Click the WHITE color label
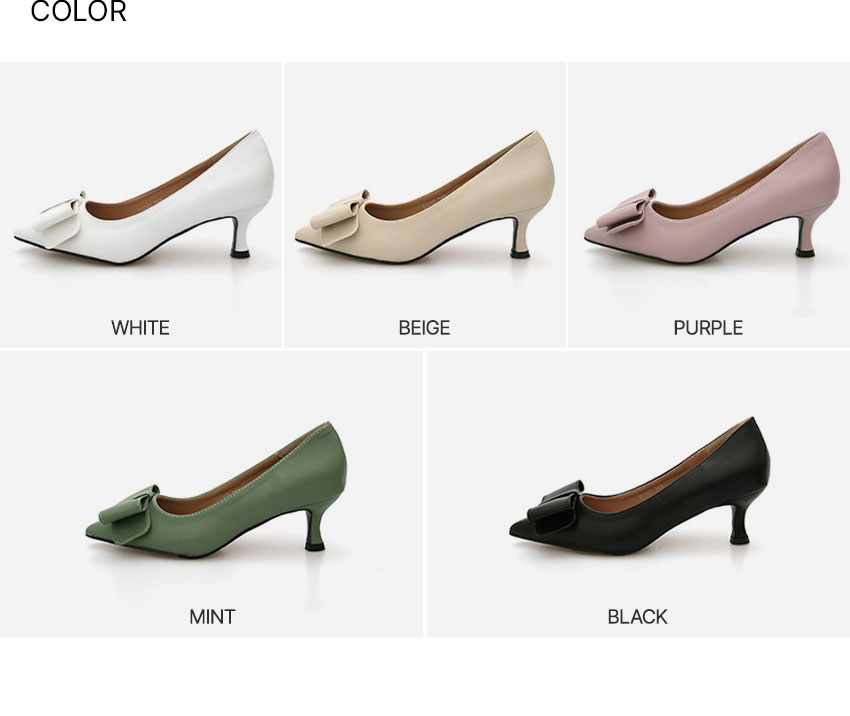 (140, 328)
